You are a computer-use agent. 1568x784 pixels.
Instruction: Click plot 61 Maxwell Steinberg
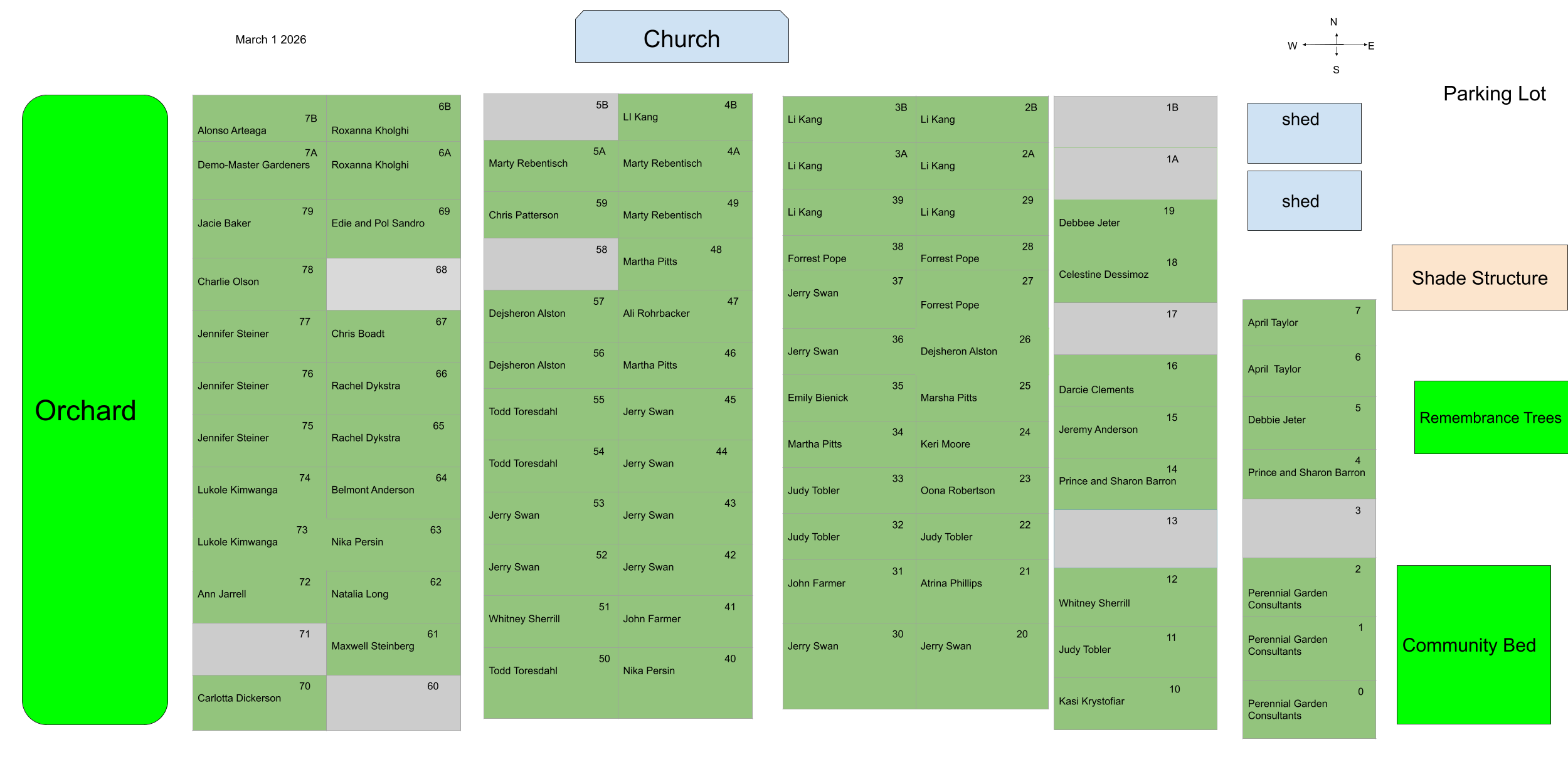pyautogui.click(x=393, y=649)
